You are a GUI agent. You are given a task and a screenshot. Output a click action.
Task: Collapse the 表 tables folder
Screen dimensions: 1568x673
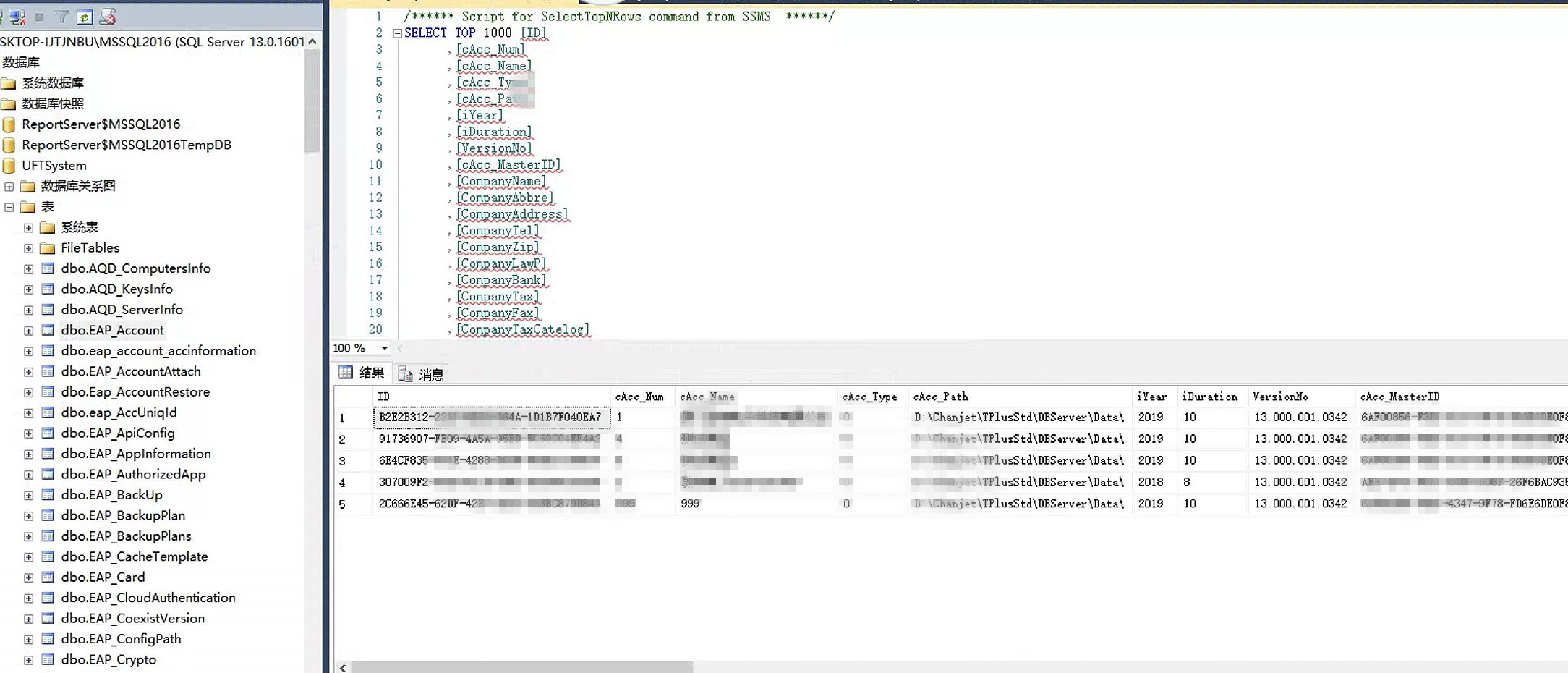coord(9,207)
